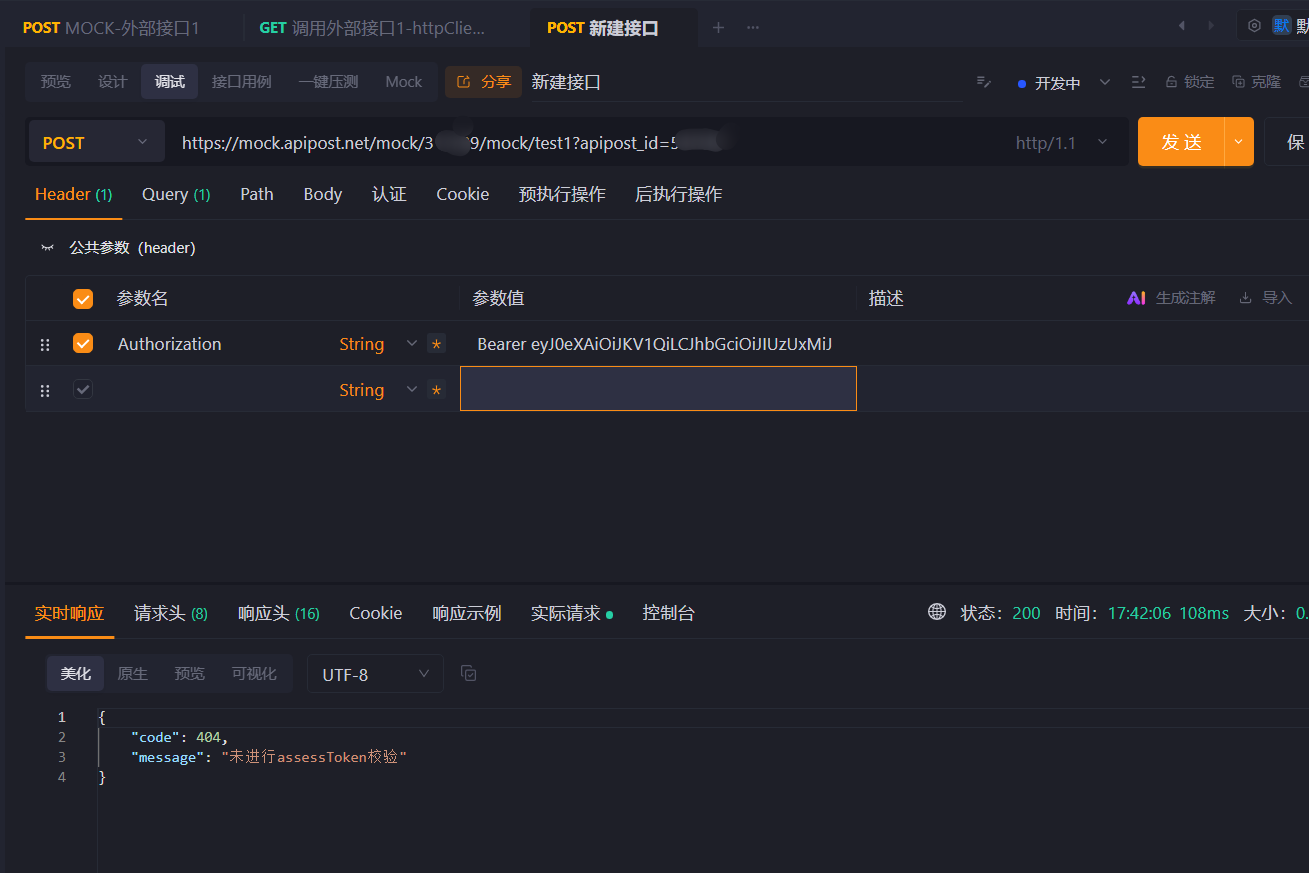Open the 接口用例 tab

[x=242, y=82]
